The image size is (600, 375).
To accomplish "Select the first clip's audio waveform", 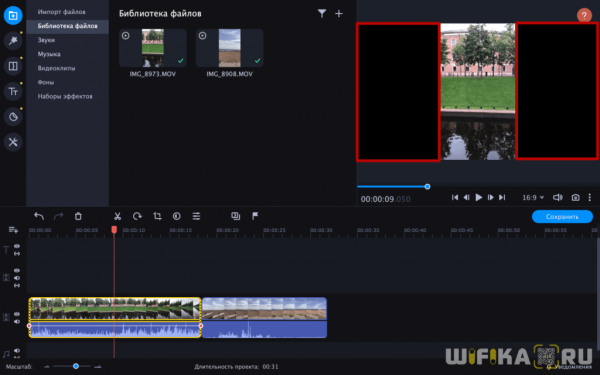I will (x=115, y=329).
